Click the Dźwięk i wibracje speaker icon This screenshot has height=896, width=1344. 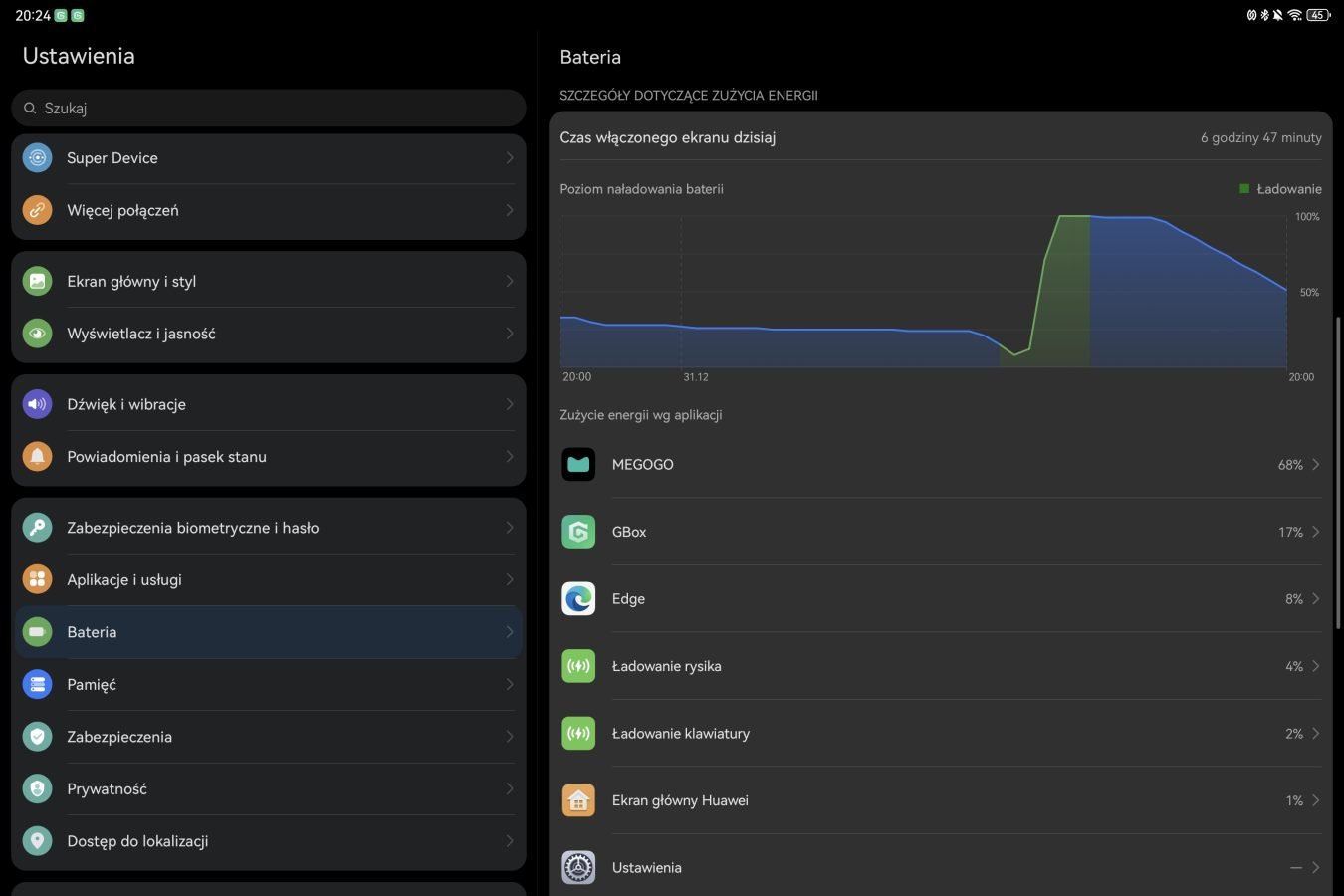coord(38,404)
